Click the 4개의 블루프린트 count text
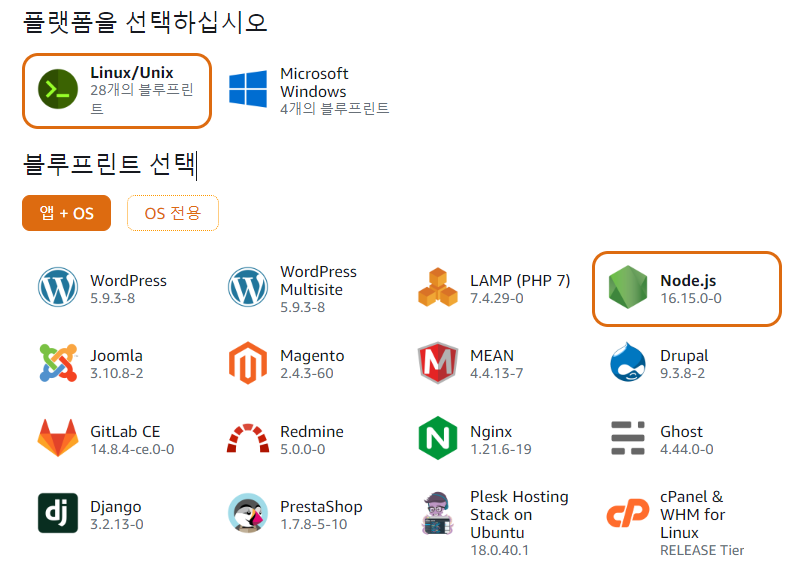 click(x=335, y=108)
